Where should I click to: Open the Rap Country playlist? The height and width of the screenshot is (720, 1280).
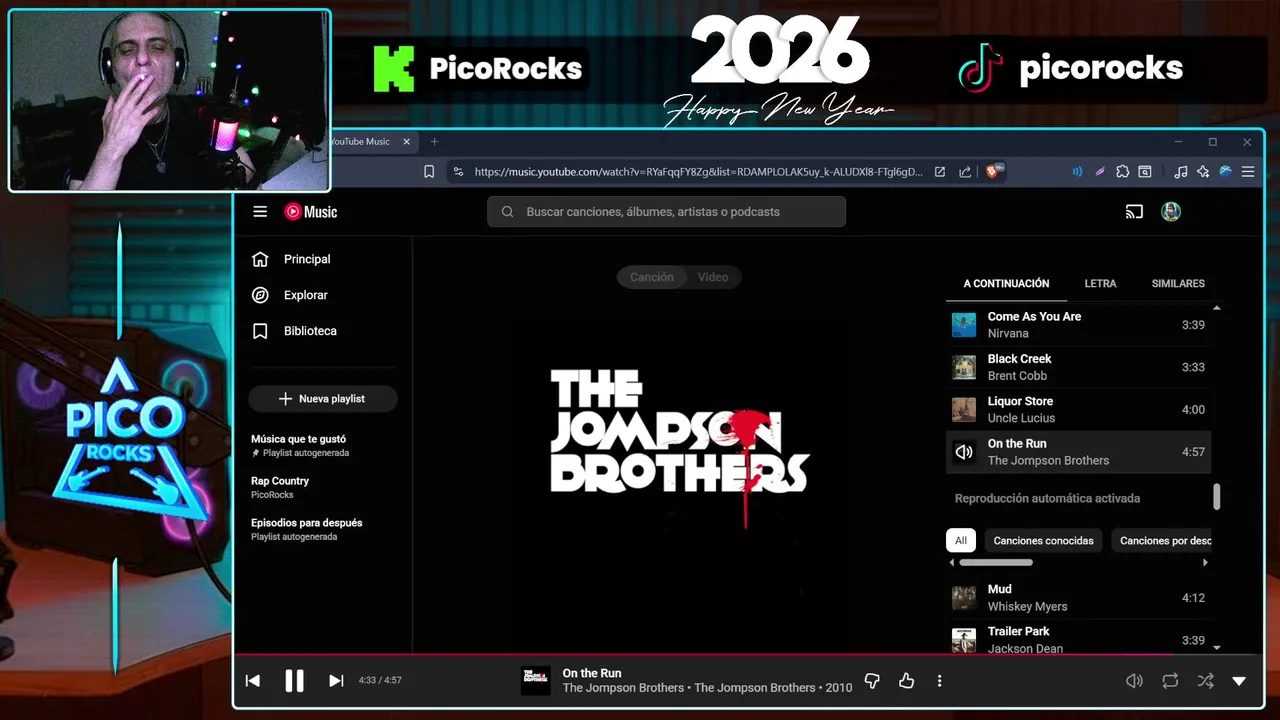pos(280,487)
